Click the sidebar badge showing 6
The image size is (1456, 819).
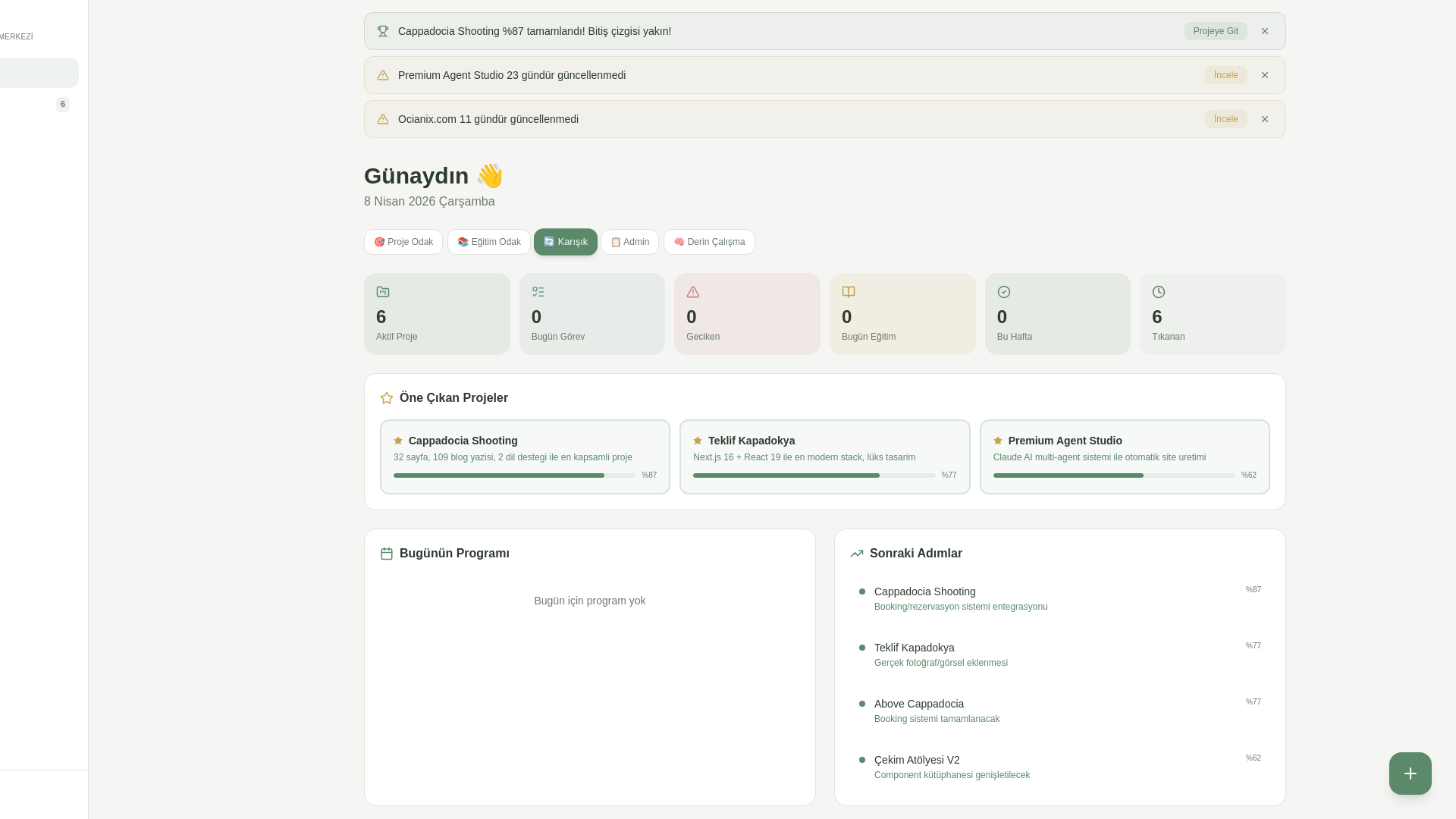click(63, 105)
